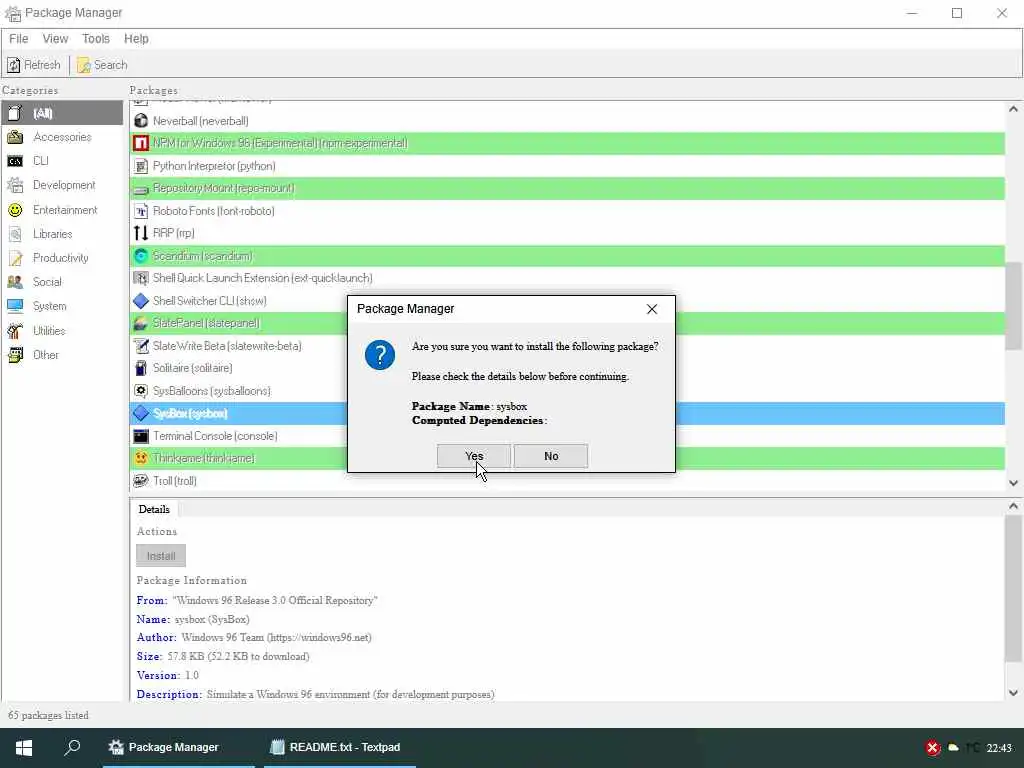
Task: Click the Python Interpreter package icon
Action: pyautogui.click(x=140, y=166)
